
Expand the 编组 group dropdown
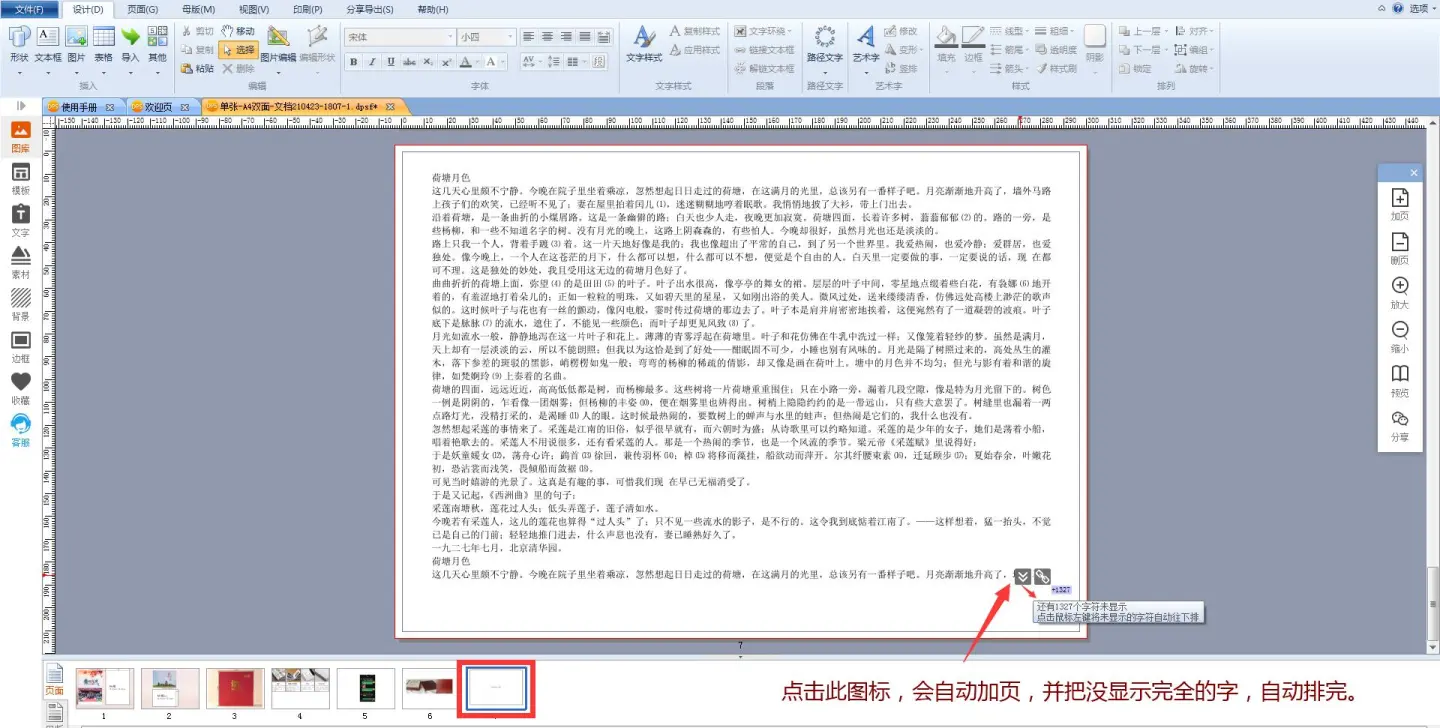(x=1195, y=50)
